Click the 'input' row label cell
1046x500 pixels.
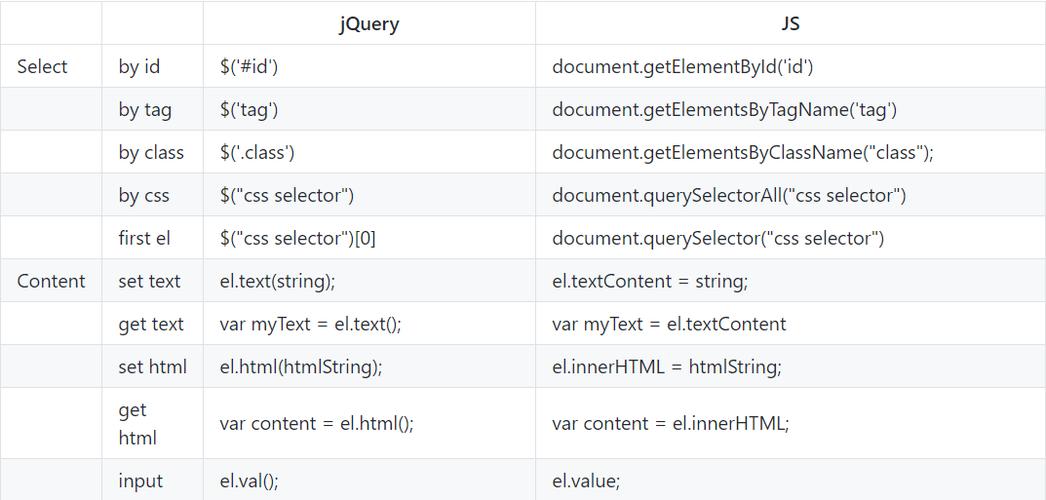coord(153,480)
